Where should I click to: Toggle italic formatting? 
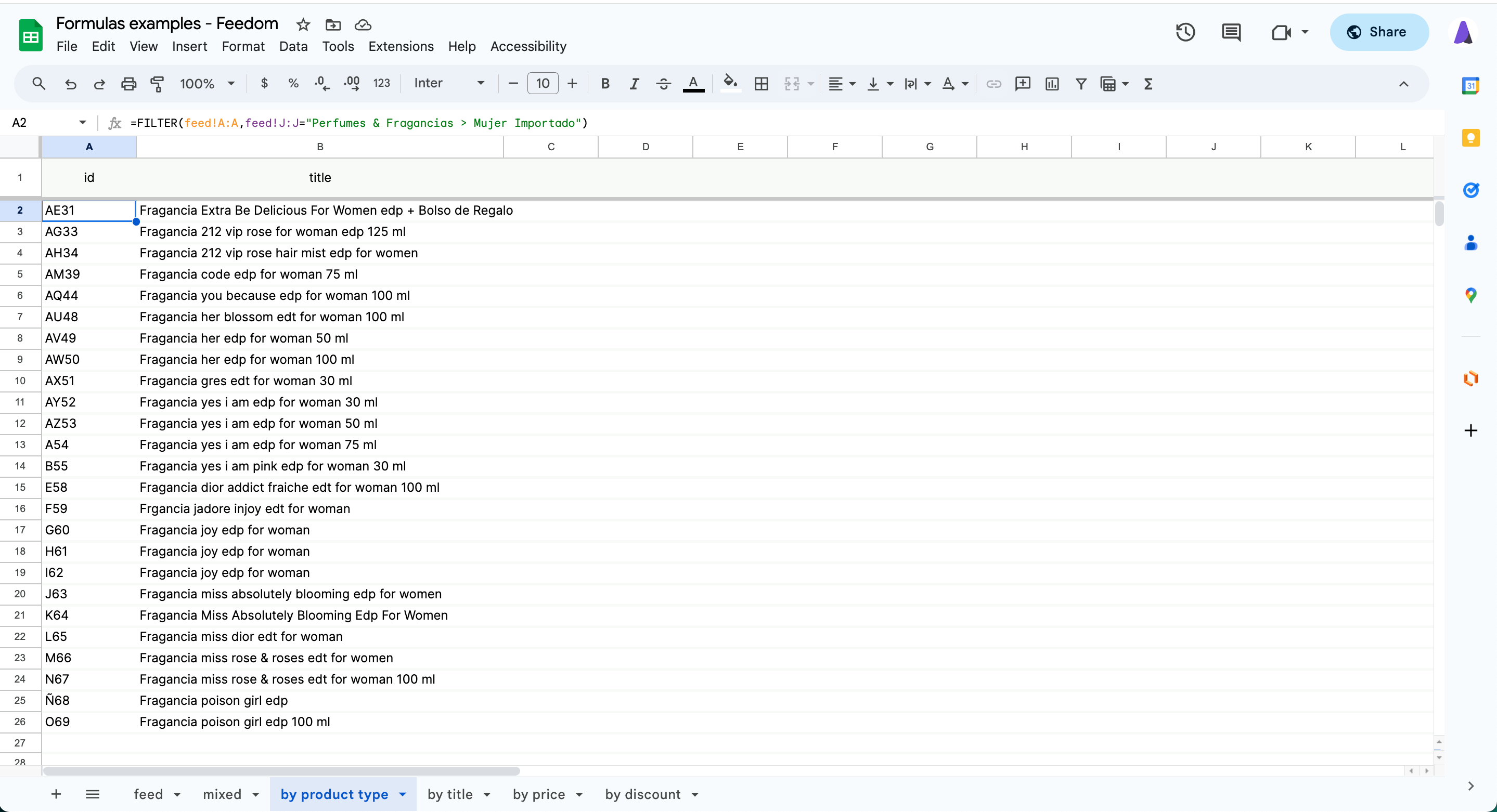point(634,84)
